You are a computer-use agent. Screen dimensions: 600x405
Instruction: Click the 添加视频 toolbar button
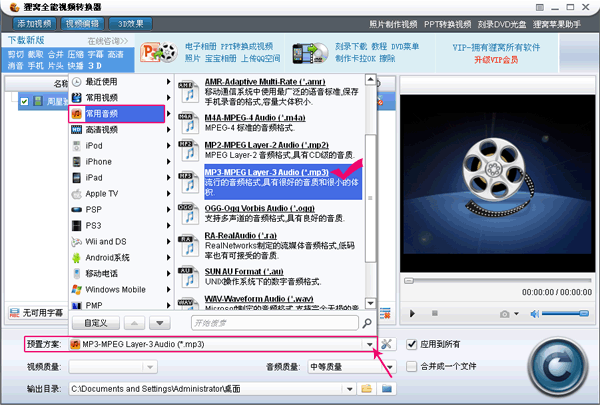[x=34, y=24]
